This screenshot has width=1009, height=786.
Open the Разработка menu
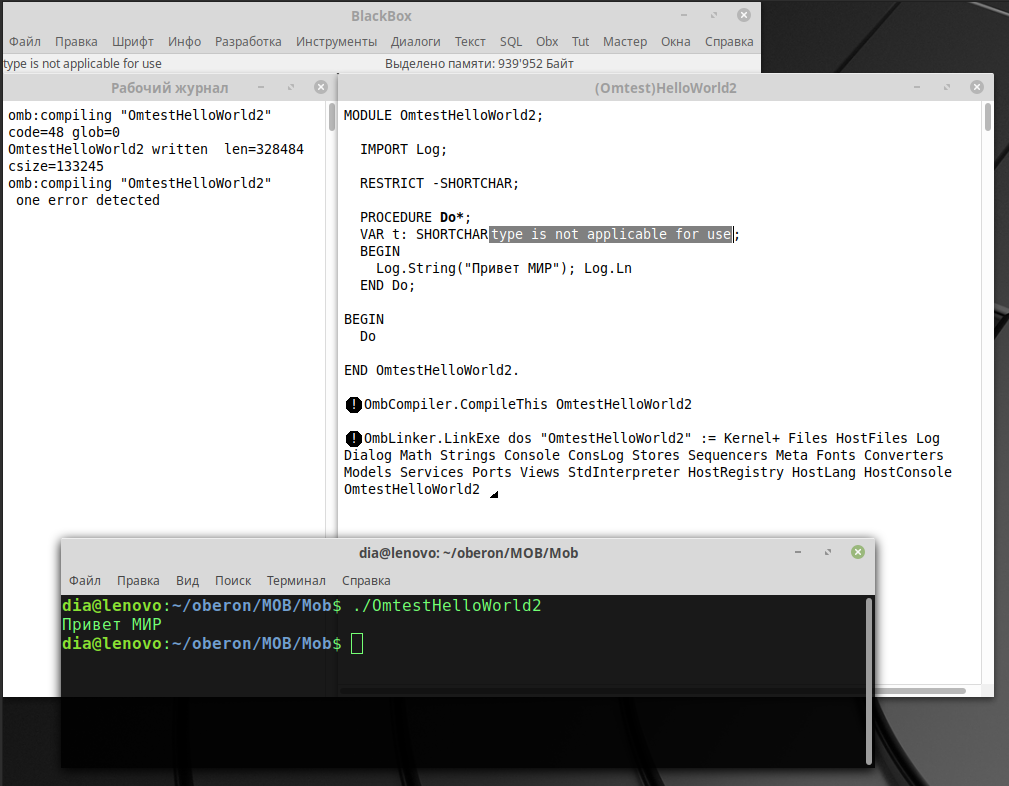(x=248, y=41)
